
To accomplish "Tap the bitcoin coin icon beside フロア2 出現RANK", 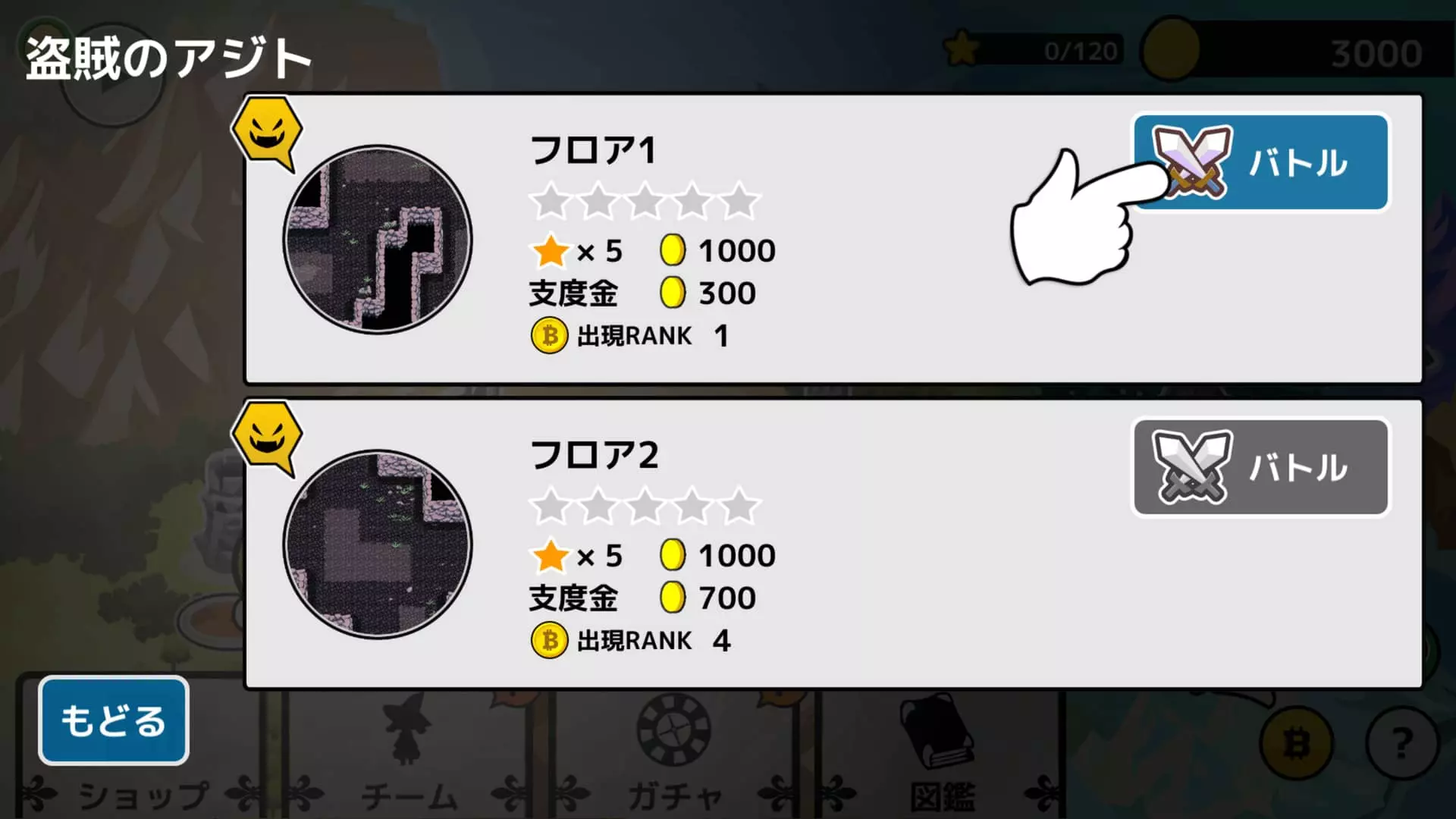I will tap(550, 641).
